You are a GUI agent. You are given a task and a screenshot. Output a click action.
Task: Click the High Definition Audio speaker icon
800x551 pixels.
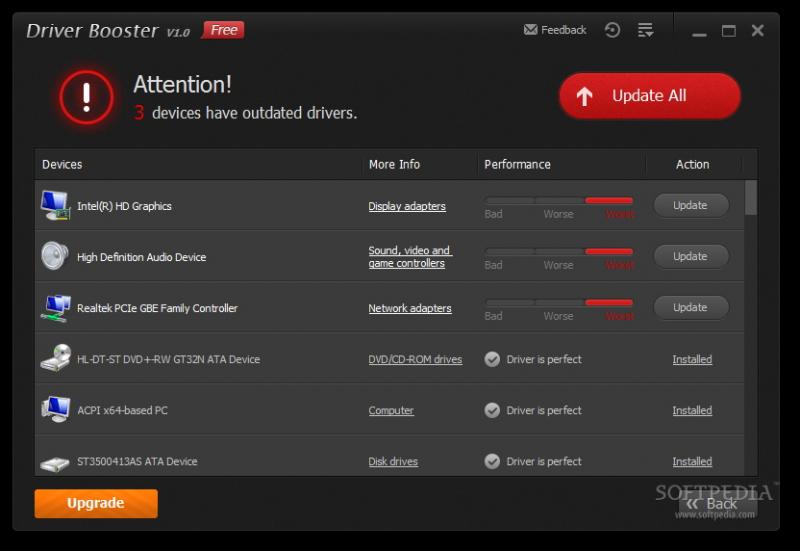(x=55, y=256)
